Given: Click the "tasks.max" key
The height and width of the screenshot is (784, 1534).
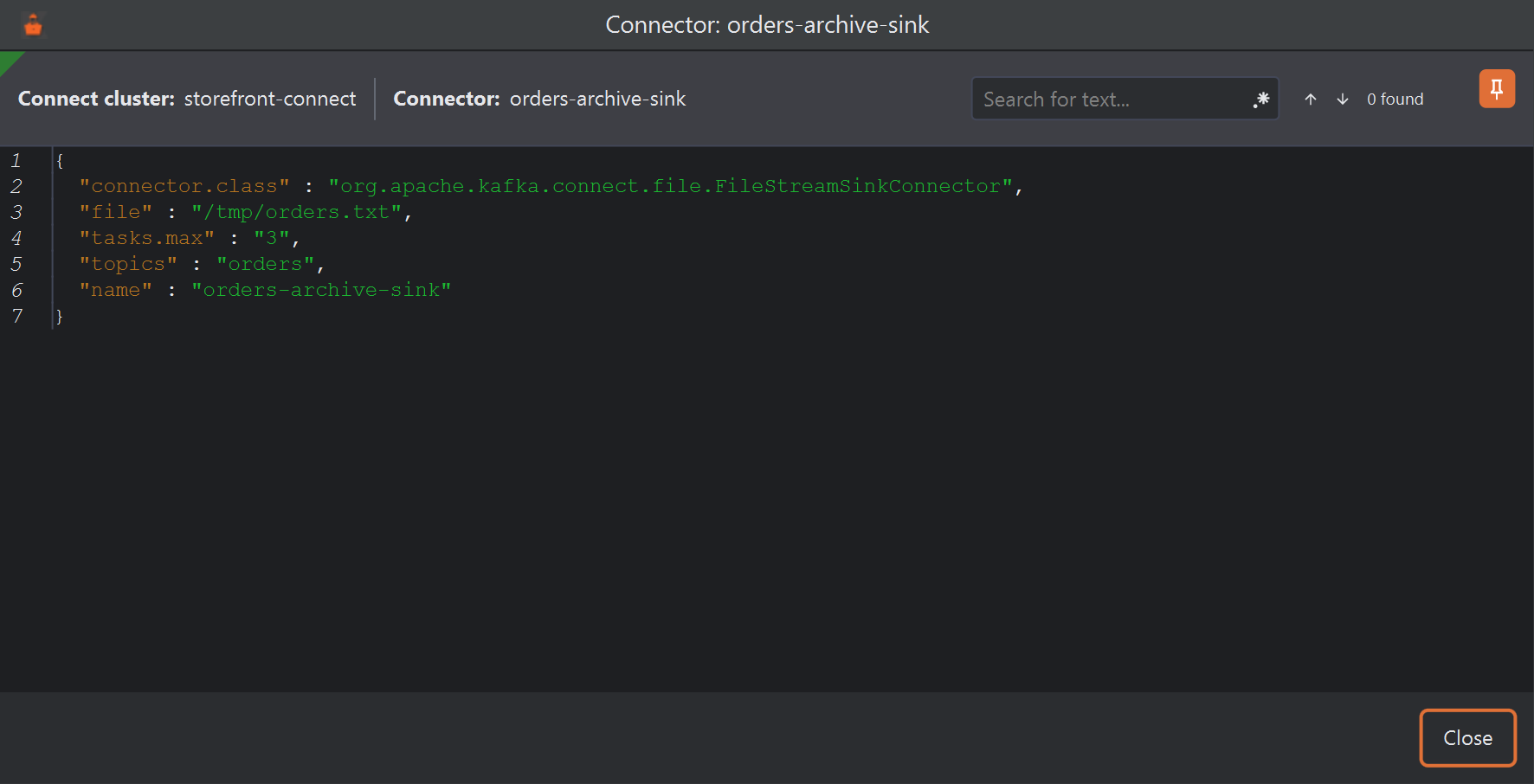Looking at the screenshot, I should (x=147, y=238).
